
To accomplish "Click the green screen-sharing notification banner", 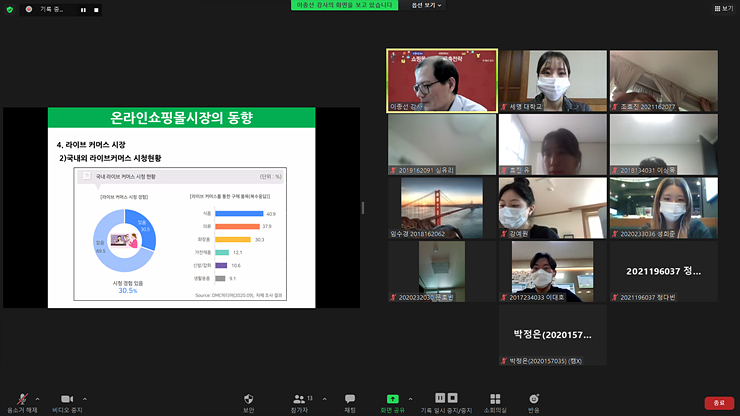I will tap(345, 5).
